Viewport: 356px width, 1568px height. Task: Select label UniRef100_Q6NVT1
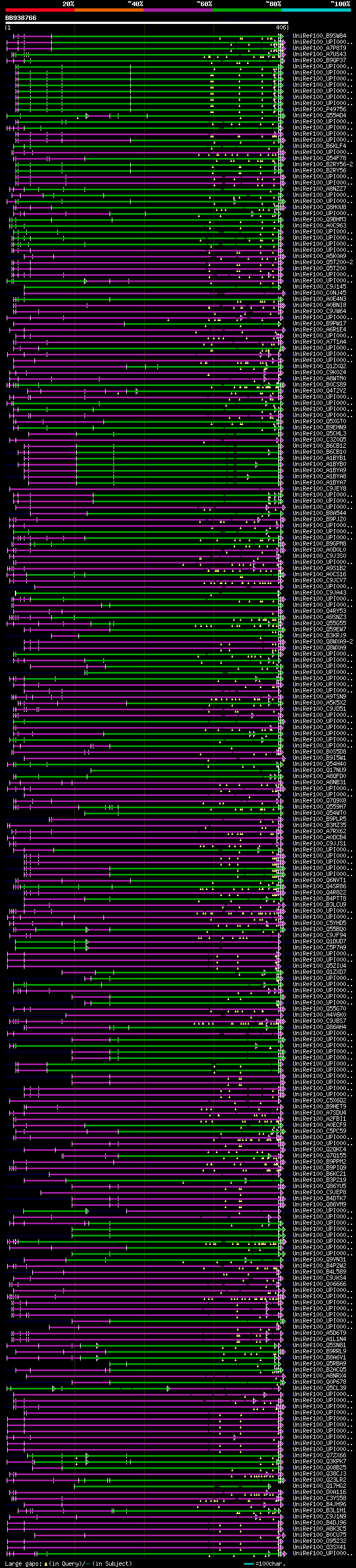pos(319,880)
